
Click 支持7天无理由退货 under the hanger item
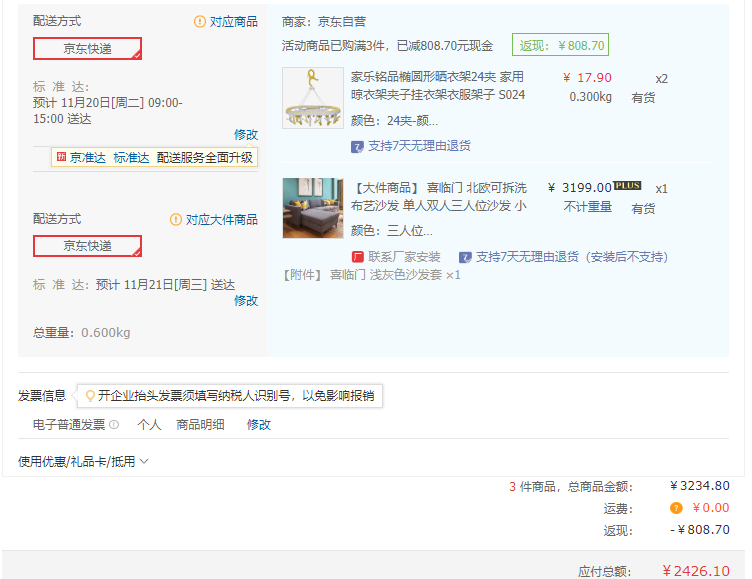coord(419,146)
